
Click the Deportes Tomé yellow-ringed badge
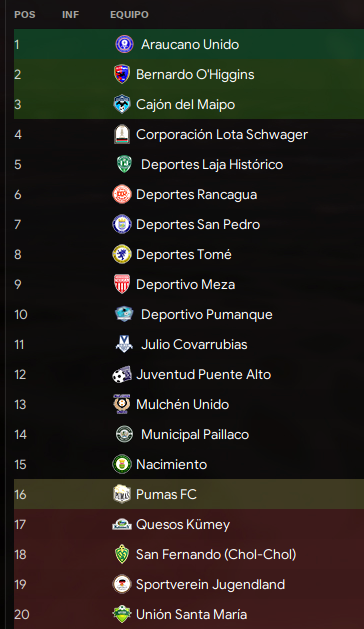tap(122, 254)
